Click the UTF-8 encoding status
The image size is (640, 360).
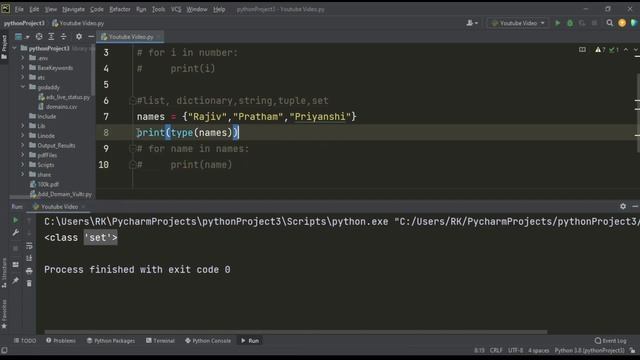coord(516,350)
